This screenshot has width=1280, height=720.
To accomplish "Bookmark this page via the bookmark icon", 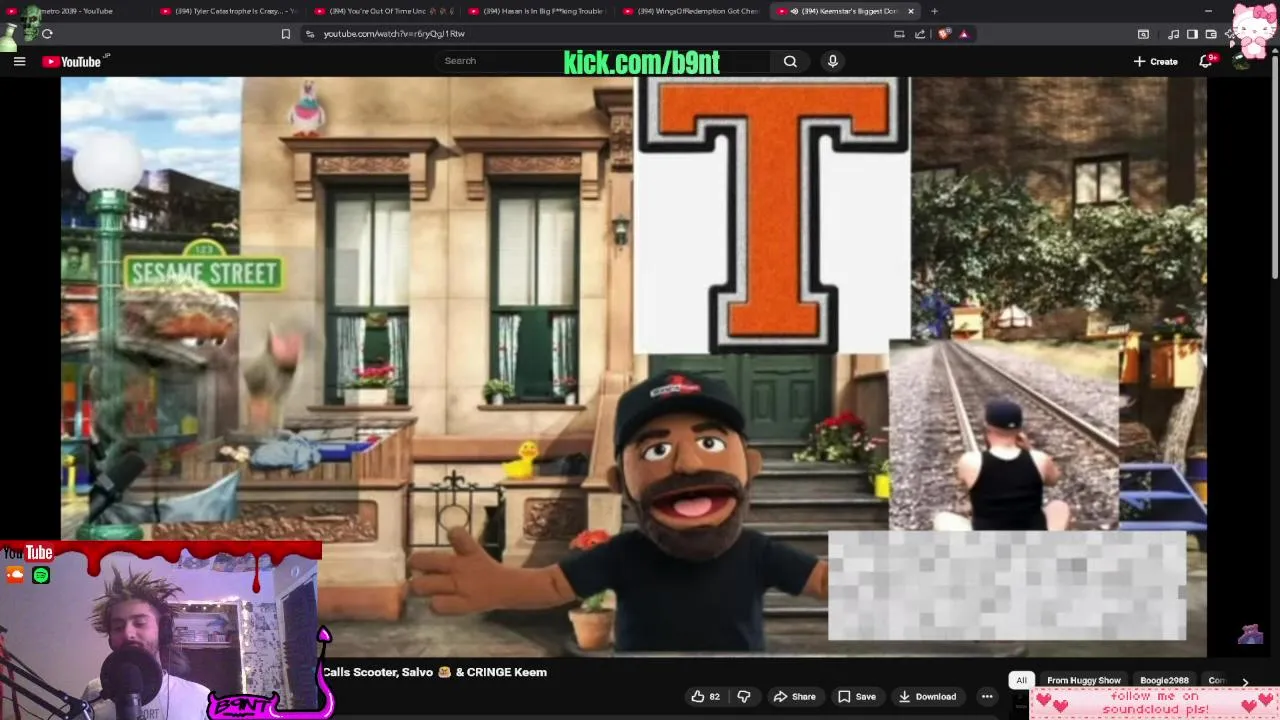I will tap(285, 34).
